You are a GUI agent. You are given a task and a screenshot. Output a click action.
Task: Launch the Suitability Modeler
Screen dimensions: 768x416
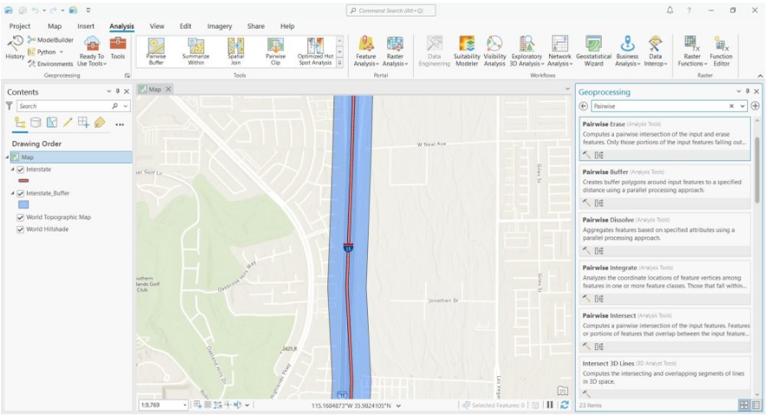[x=466, y=51]
